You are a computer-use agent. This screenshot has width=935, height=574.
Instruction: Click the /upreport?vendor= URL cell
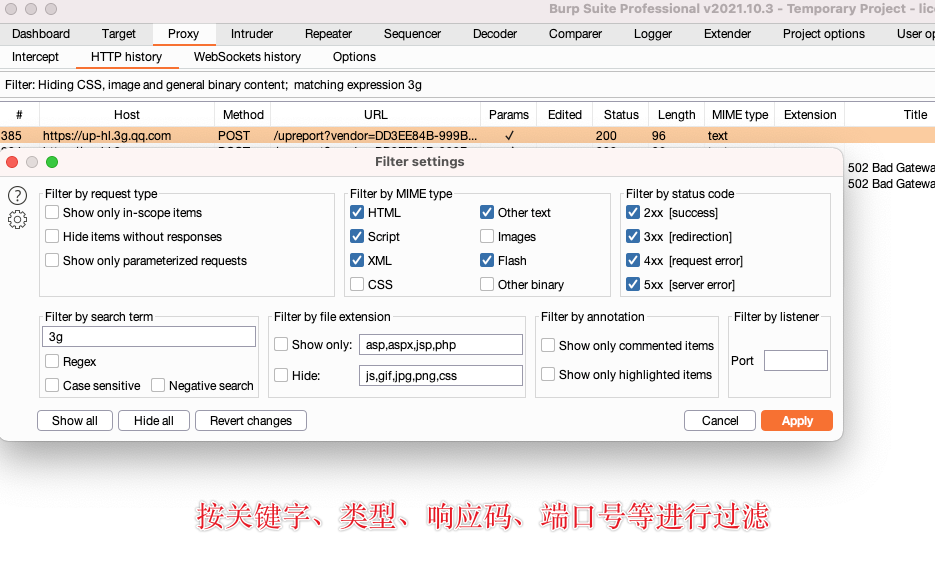coord(376,136)
